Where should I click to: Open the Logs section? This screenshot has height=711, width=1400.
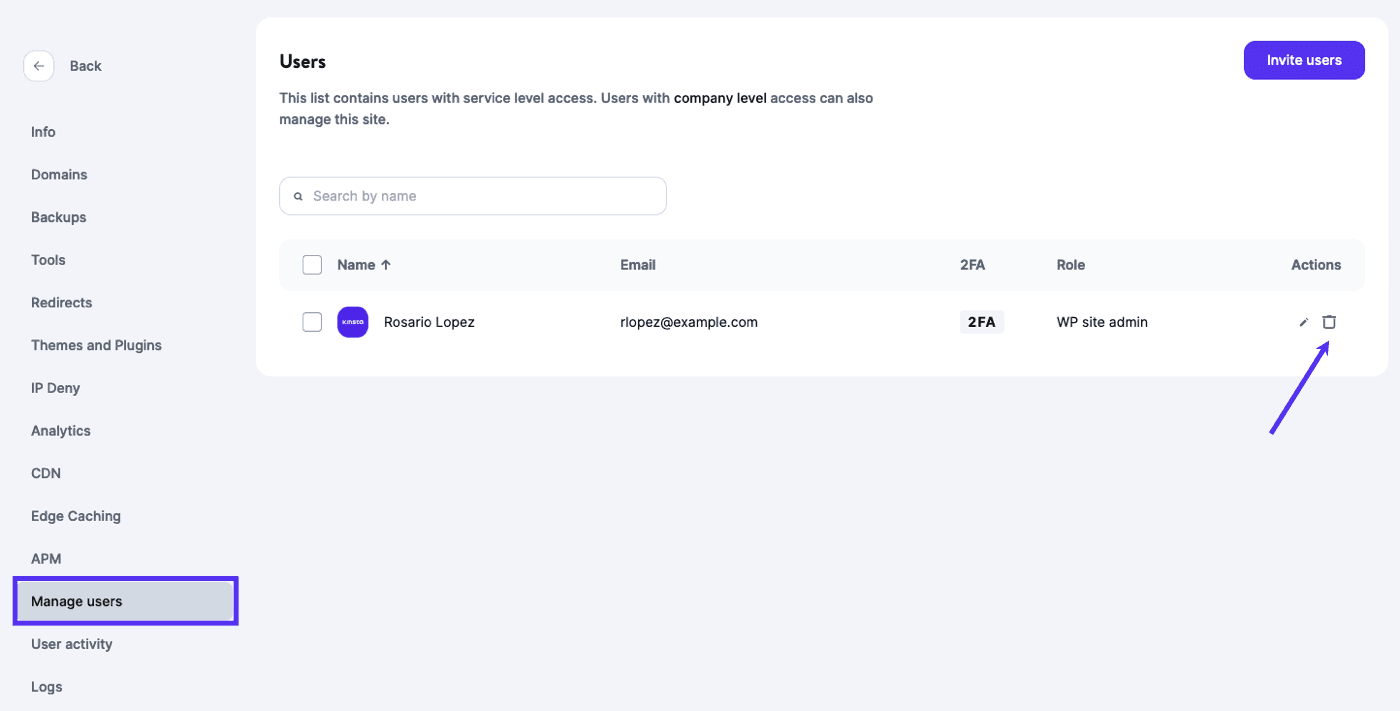click(x=46, y=687)
